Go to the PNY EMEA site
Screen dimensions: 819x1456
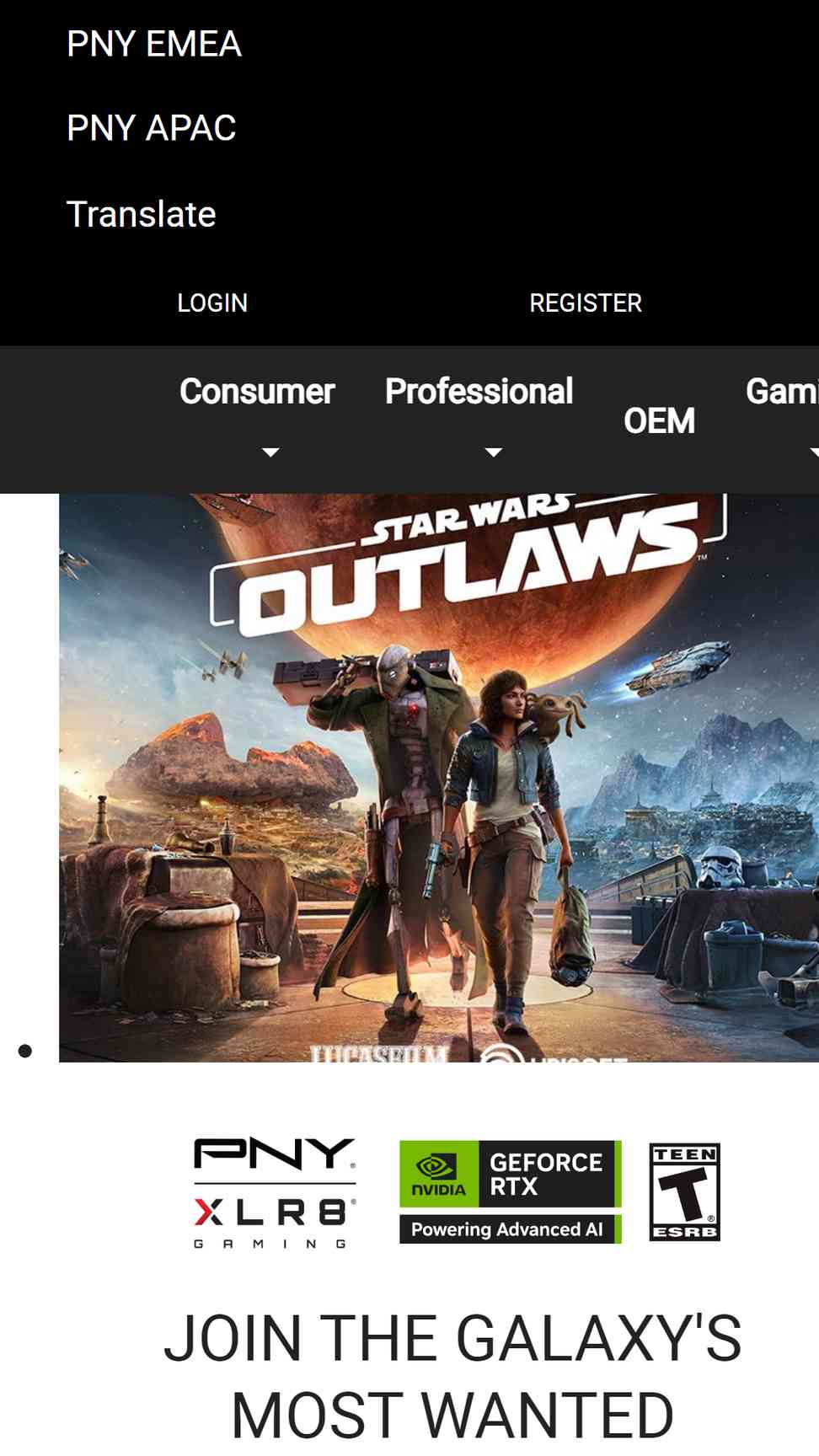click(x=154, y=44)
